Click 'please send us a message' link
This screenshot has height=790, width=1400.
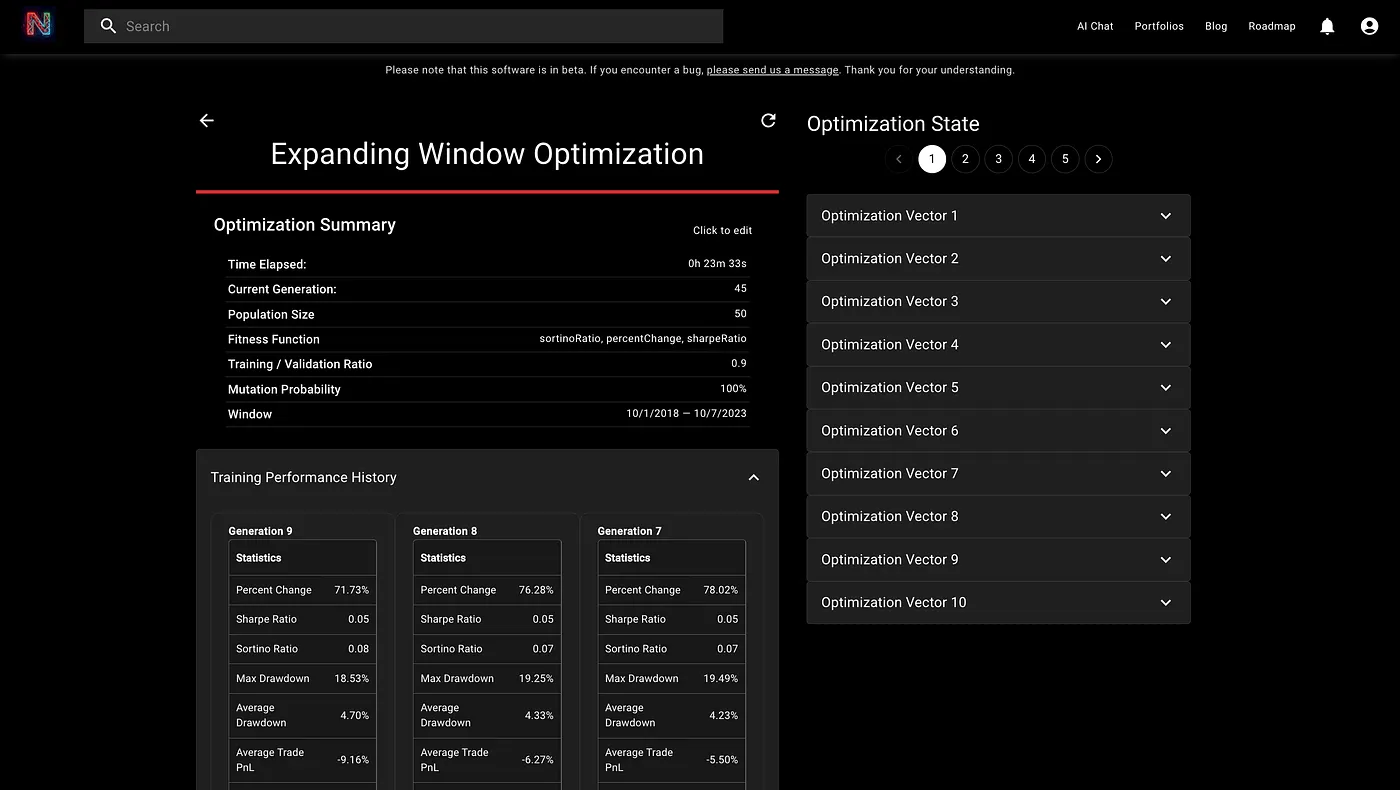773,70
